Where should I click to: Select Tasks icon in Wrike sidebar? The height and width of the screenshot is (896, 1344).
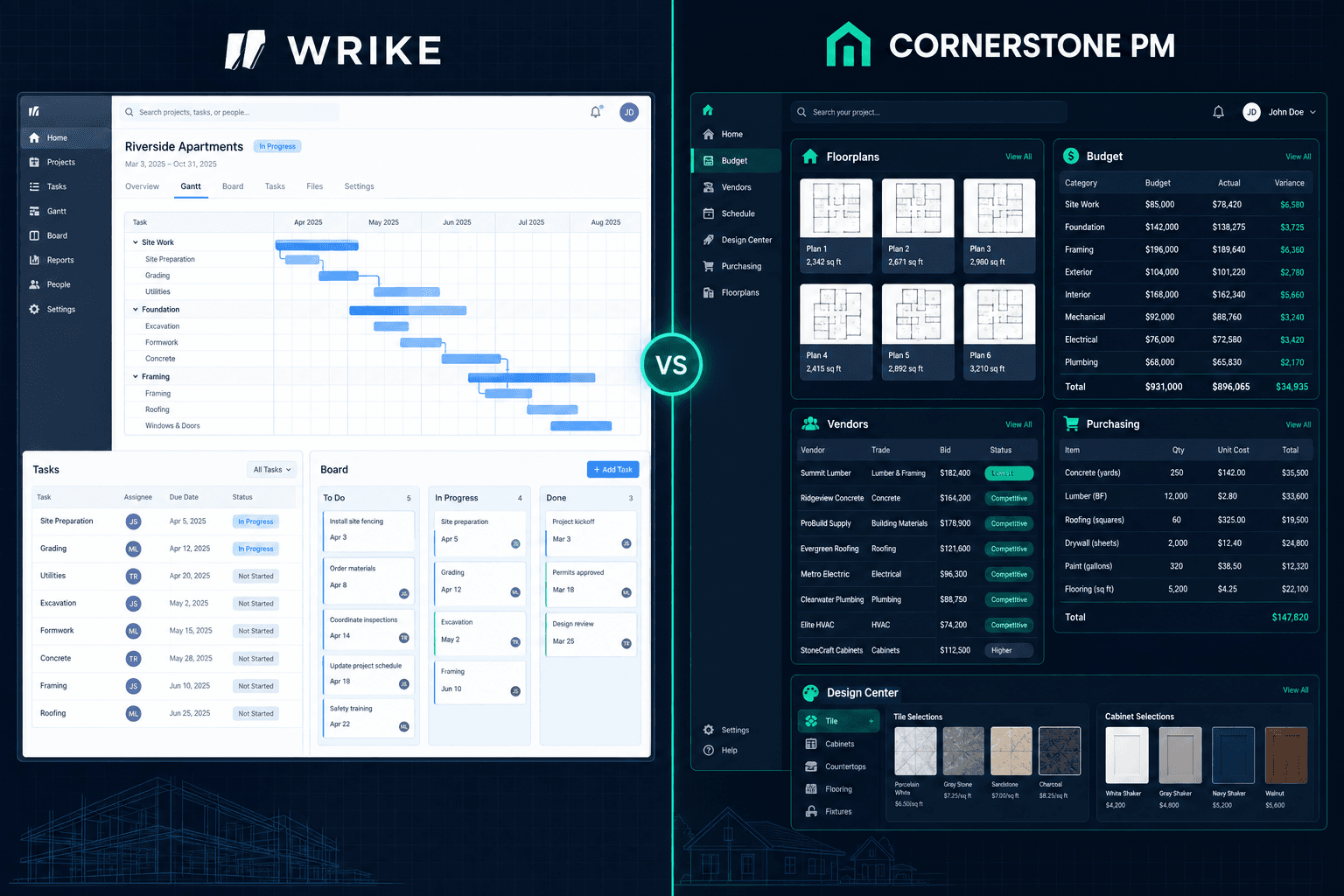click(x=34, y=186)
